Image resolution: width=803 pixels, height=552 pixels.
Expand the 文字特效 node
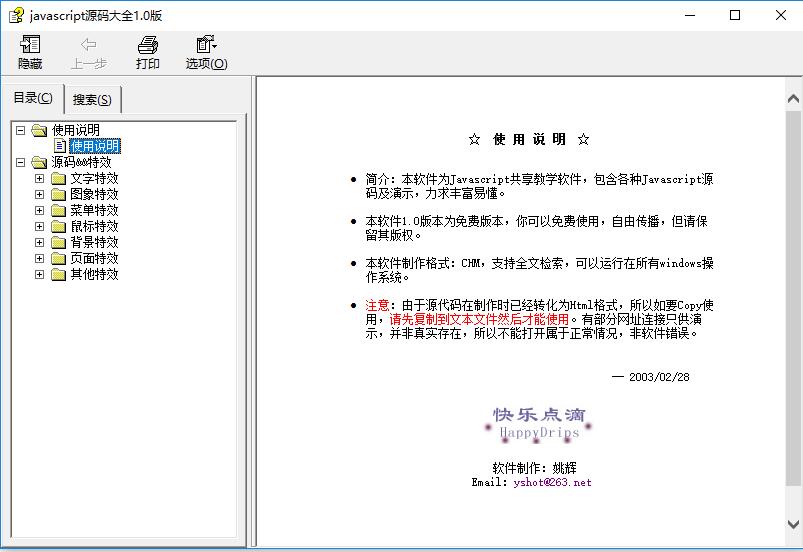[x=39, y=178]
